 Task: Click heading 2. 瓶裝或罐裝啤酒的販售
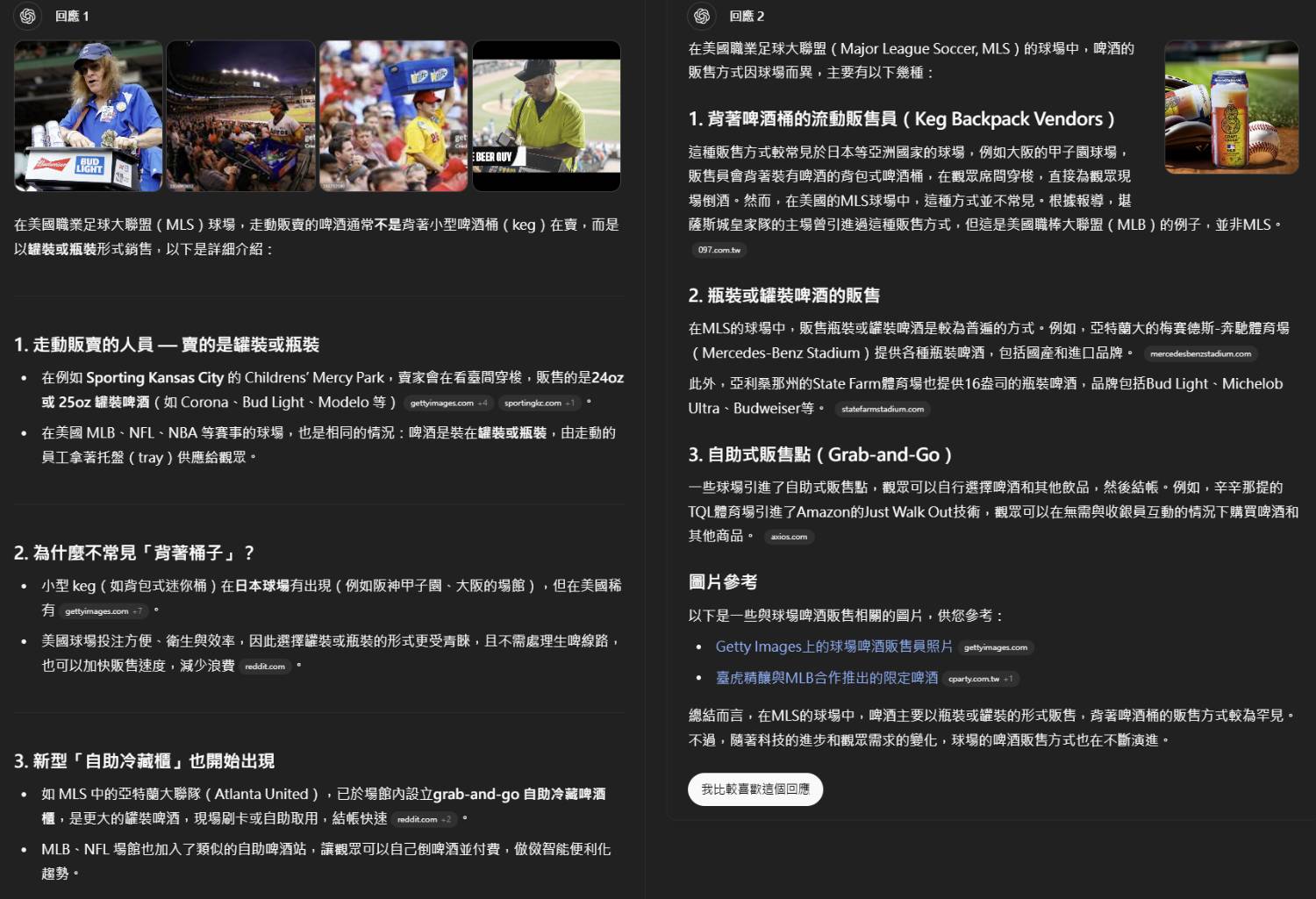(784, 296)
